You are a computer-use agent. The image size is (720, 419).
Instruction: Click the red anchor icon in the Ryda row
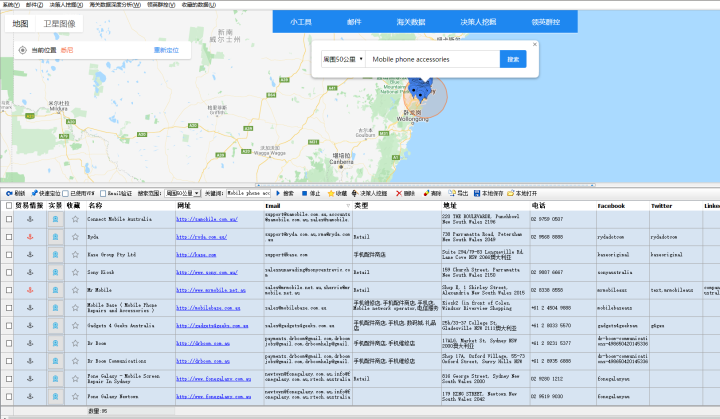(30, 237)
